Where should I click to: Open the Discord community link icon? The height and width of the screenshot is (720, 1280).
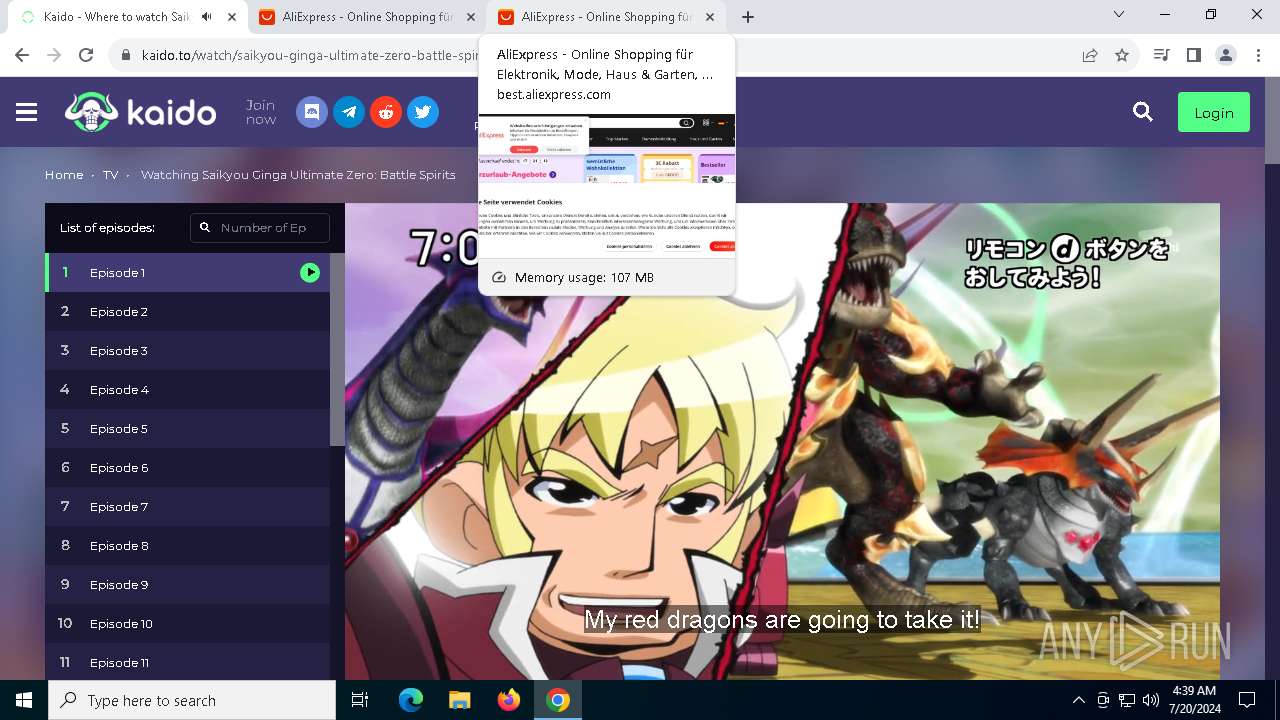coord(312,112)
